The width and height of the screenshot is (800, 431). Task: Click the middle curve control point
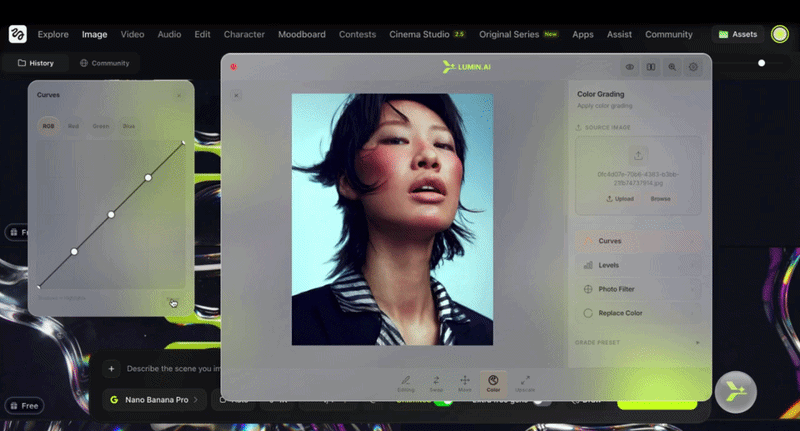click(x=111, y=215)
